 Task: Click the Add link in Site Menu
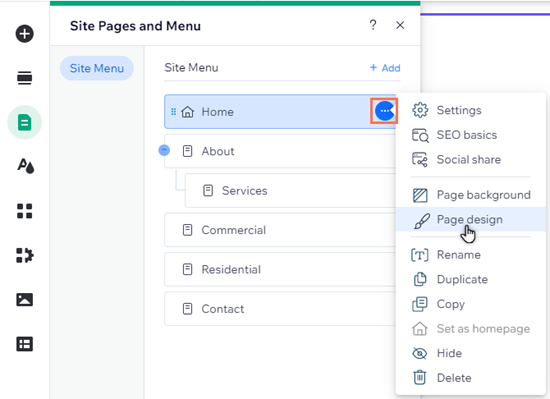pyautogui.click(x=385, y=68)
